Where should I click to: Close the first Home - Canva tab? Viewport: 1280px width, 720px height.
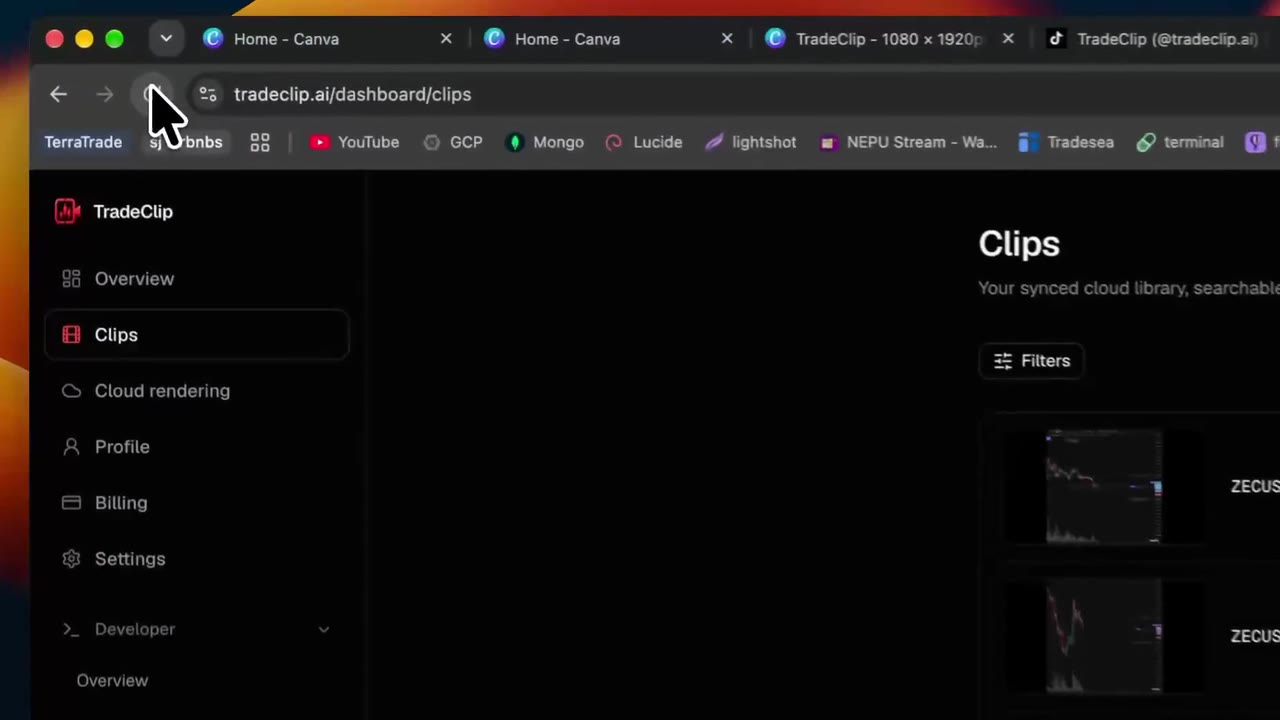click(446, 39)
